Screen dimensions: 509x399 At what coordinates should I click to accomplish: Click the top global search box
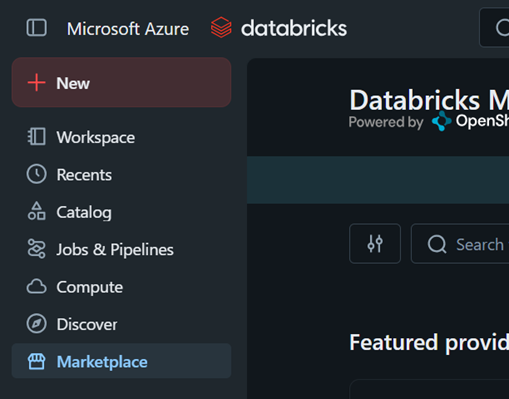pyautogui.click(x=494, y=28)
